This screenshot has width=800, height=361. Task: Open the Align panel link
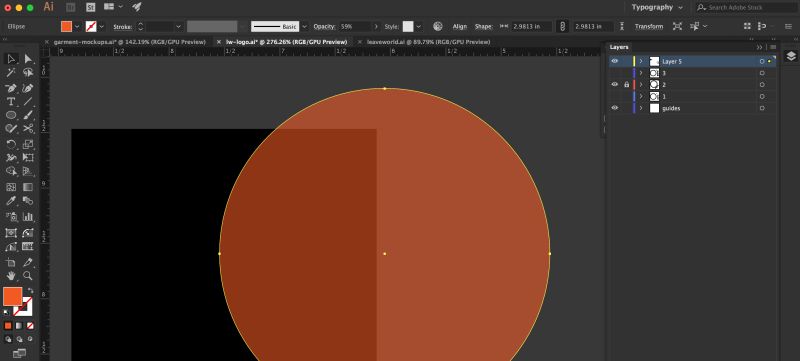(460, 27)
